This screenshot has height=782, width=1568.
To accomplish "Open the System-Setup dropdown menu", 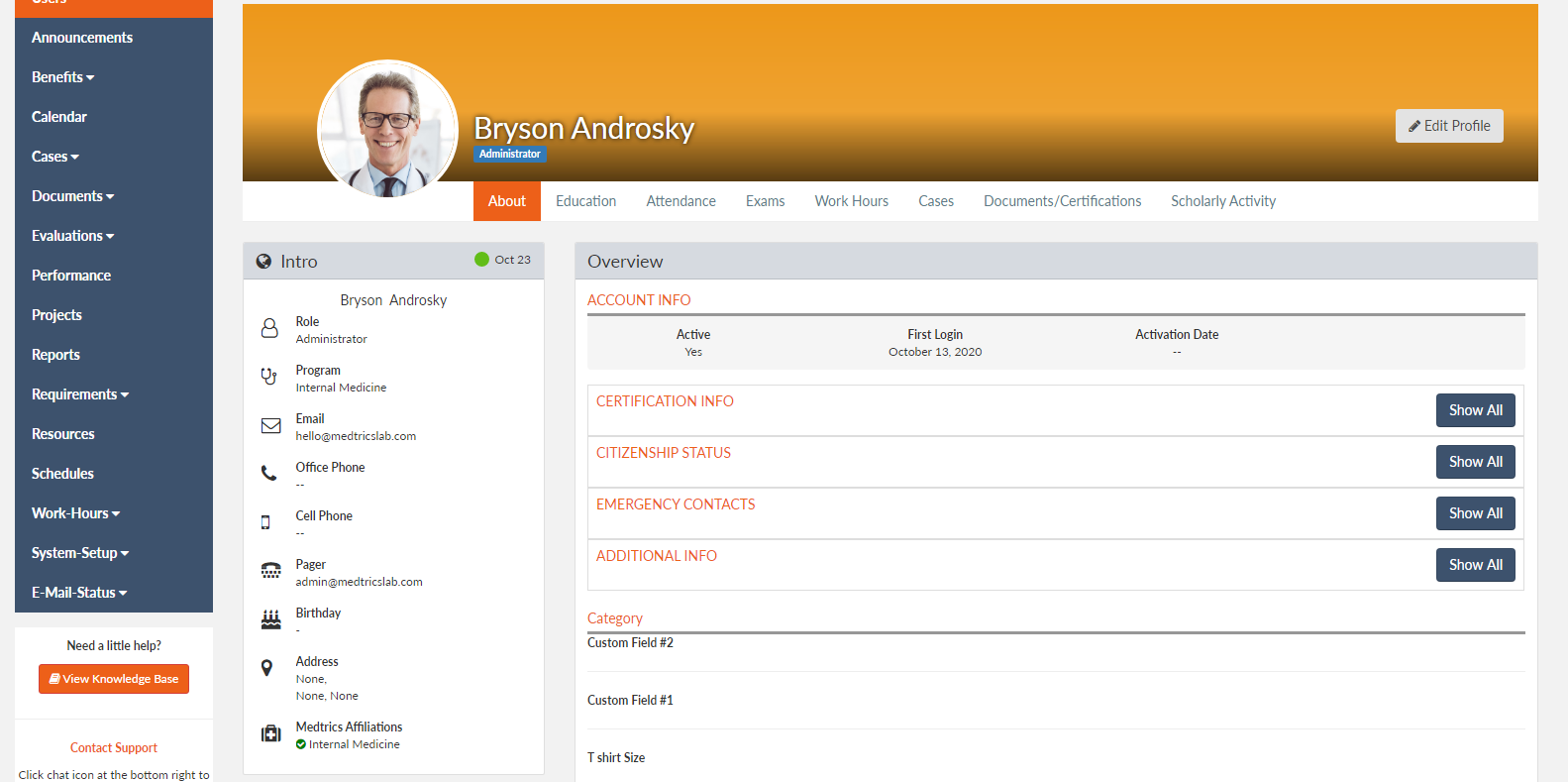I will click(x=79, y=553).
